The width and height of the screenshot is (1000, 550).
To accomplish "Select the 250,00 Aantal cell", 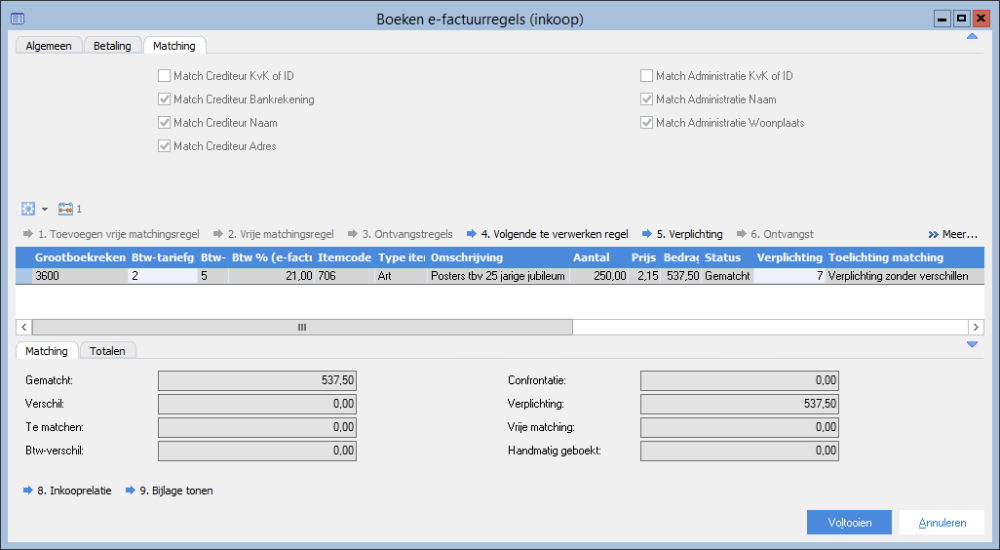I will (599, 276).
